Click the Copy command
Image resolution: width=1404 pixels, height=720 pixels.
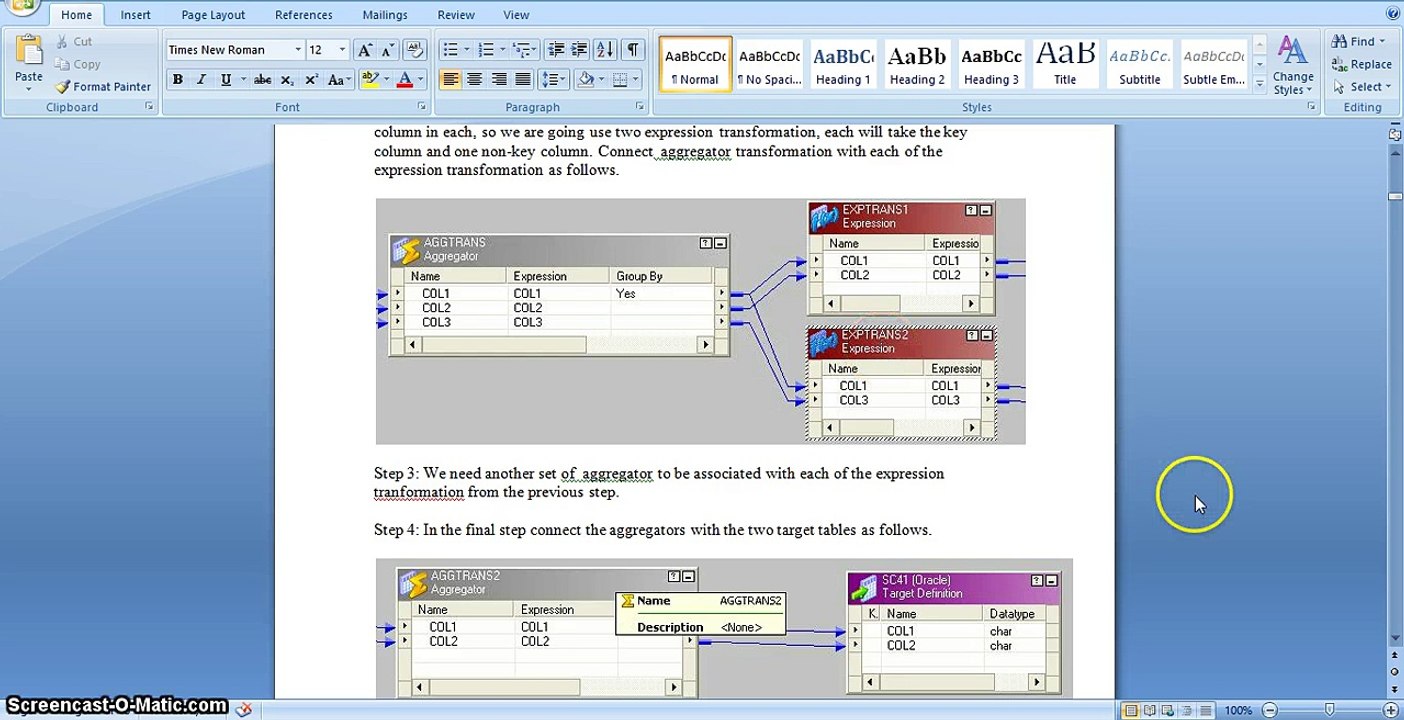[x=78, y=64]
